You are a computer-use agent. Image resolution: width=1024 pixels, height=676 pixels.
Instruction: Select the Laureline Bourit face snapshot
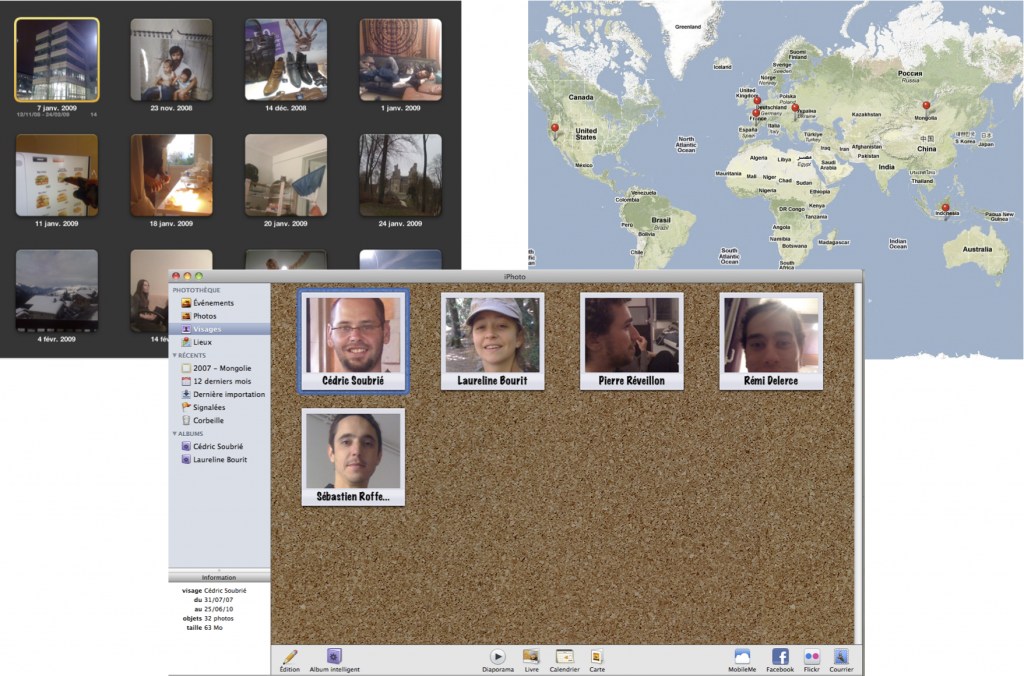tap(492, 342)
